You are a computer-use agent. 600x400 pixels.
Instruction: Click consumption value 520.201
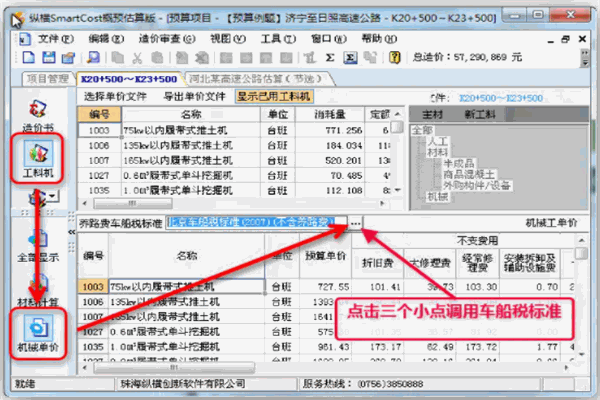[x=344, y=161]
